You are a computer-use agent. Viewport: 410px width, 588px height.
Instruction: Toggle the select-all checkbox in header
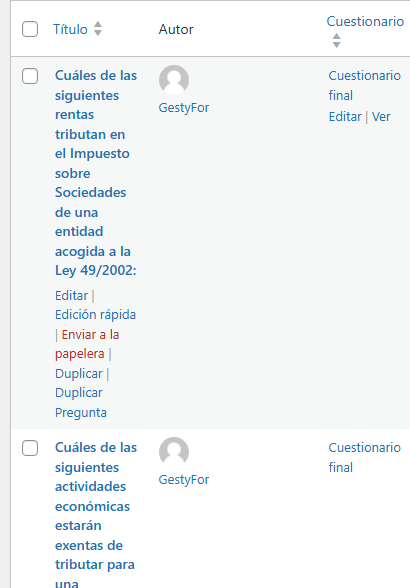coord(30,29)
